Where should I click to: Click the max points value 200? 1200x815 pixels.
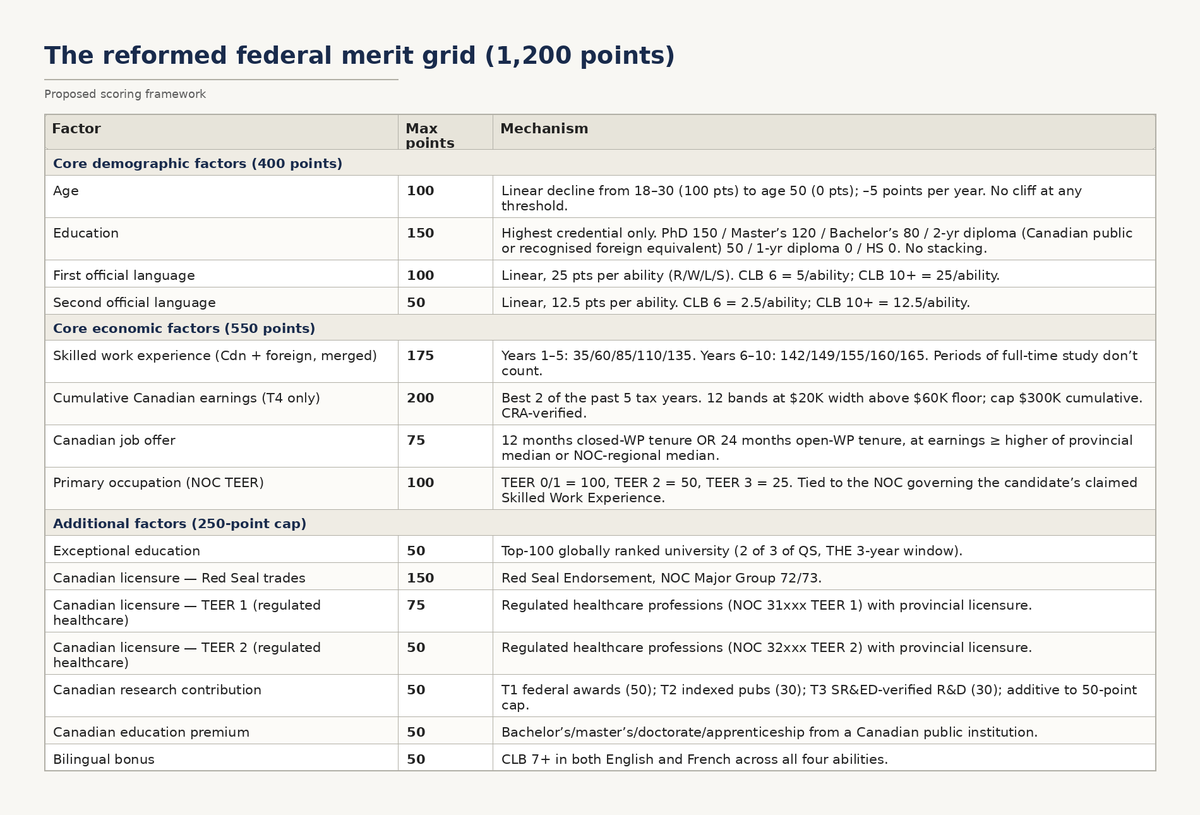coord(420,398)
